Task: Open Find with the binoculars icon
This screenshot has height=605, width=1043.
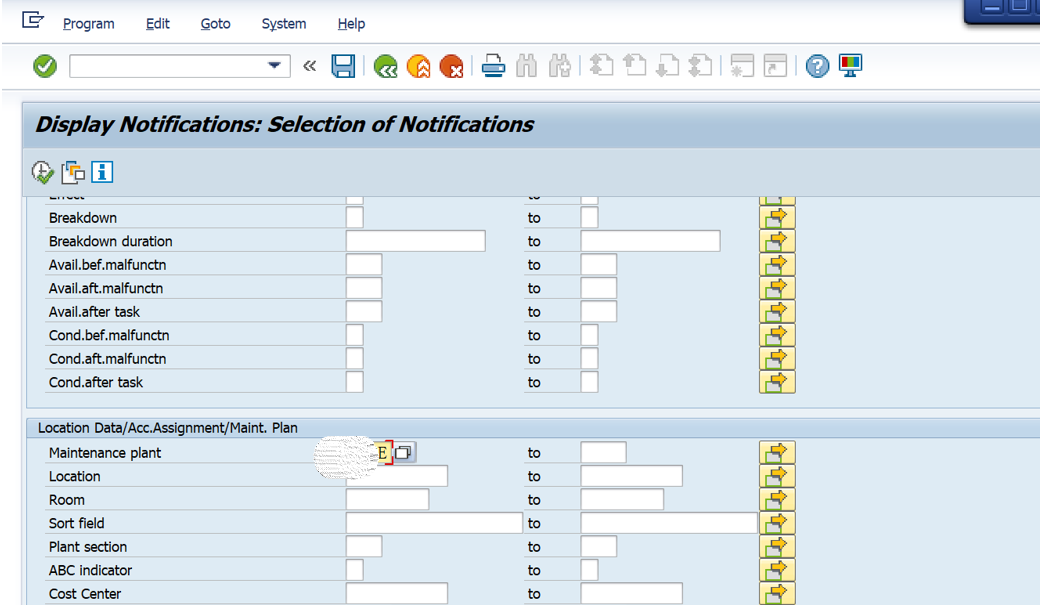Action: click(x=526, y=65)
